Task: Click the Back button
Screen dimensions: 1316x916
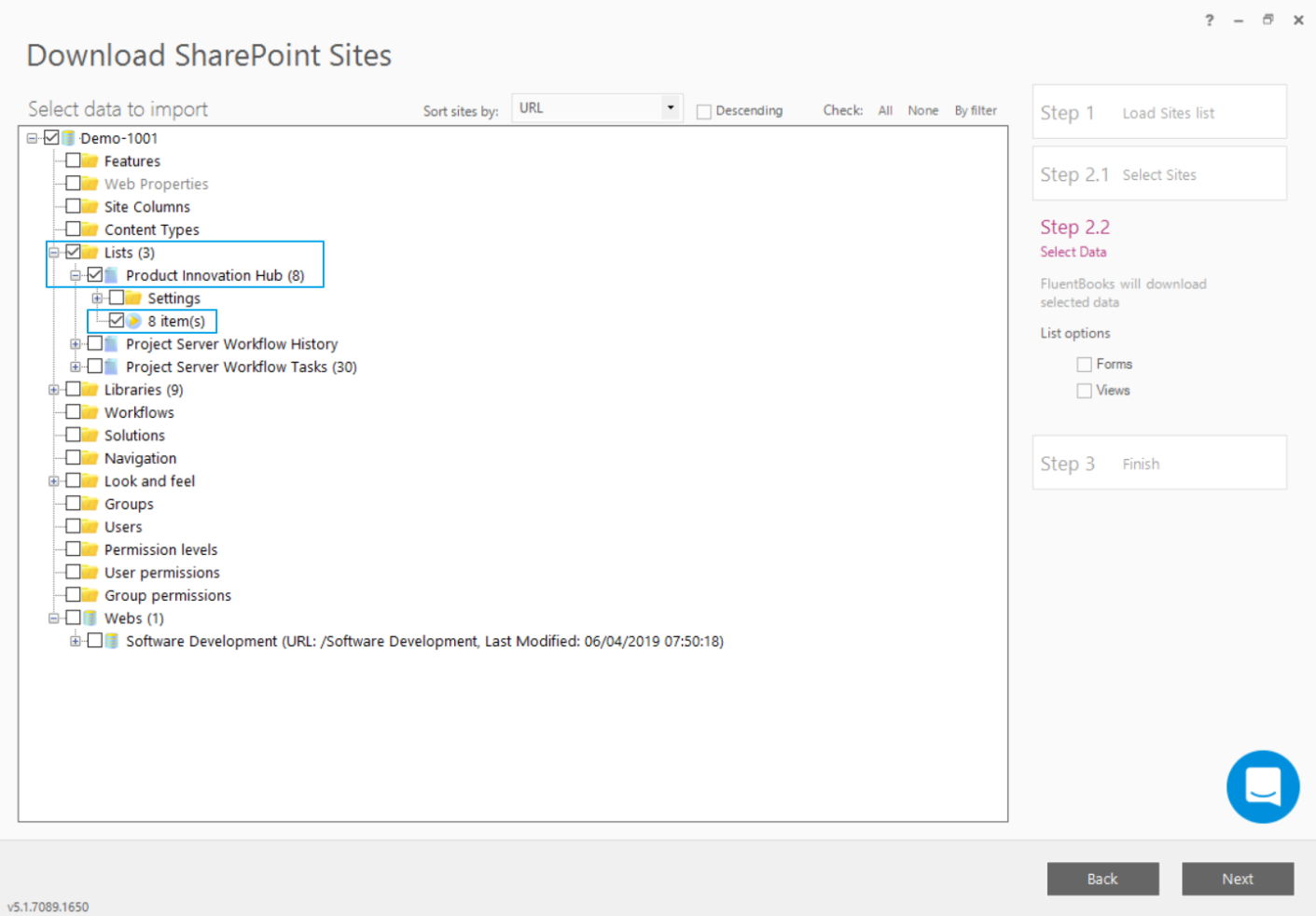Action: click(1102, 879)
